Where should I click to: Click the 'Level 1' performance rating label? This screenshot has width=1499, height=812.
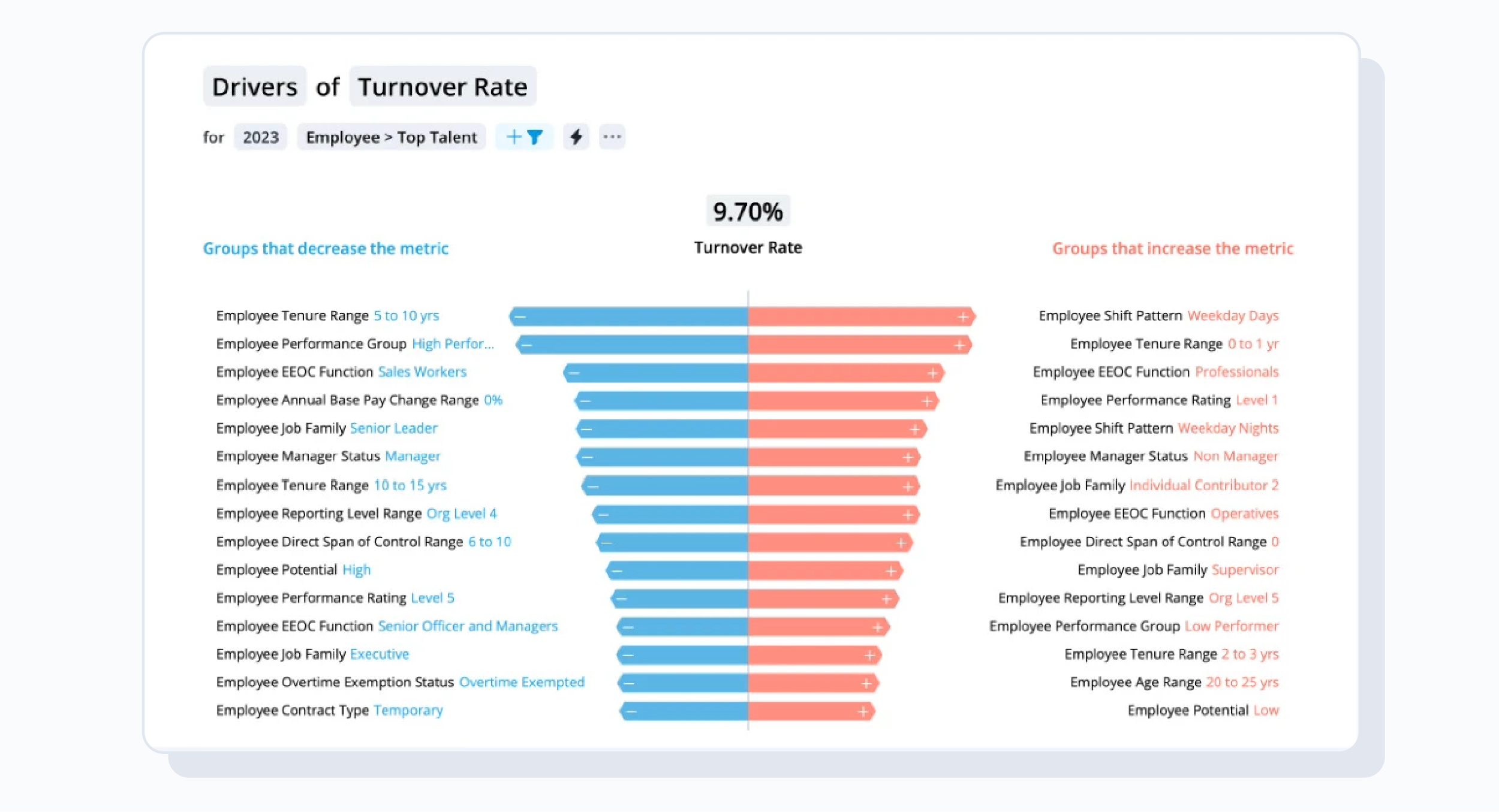click(x=1257, y=400)
